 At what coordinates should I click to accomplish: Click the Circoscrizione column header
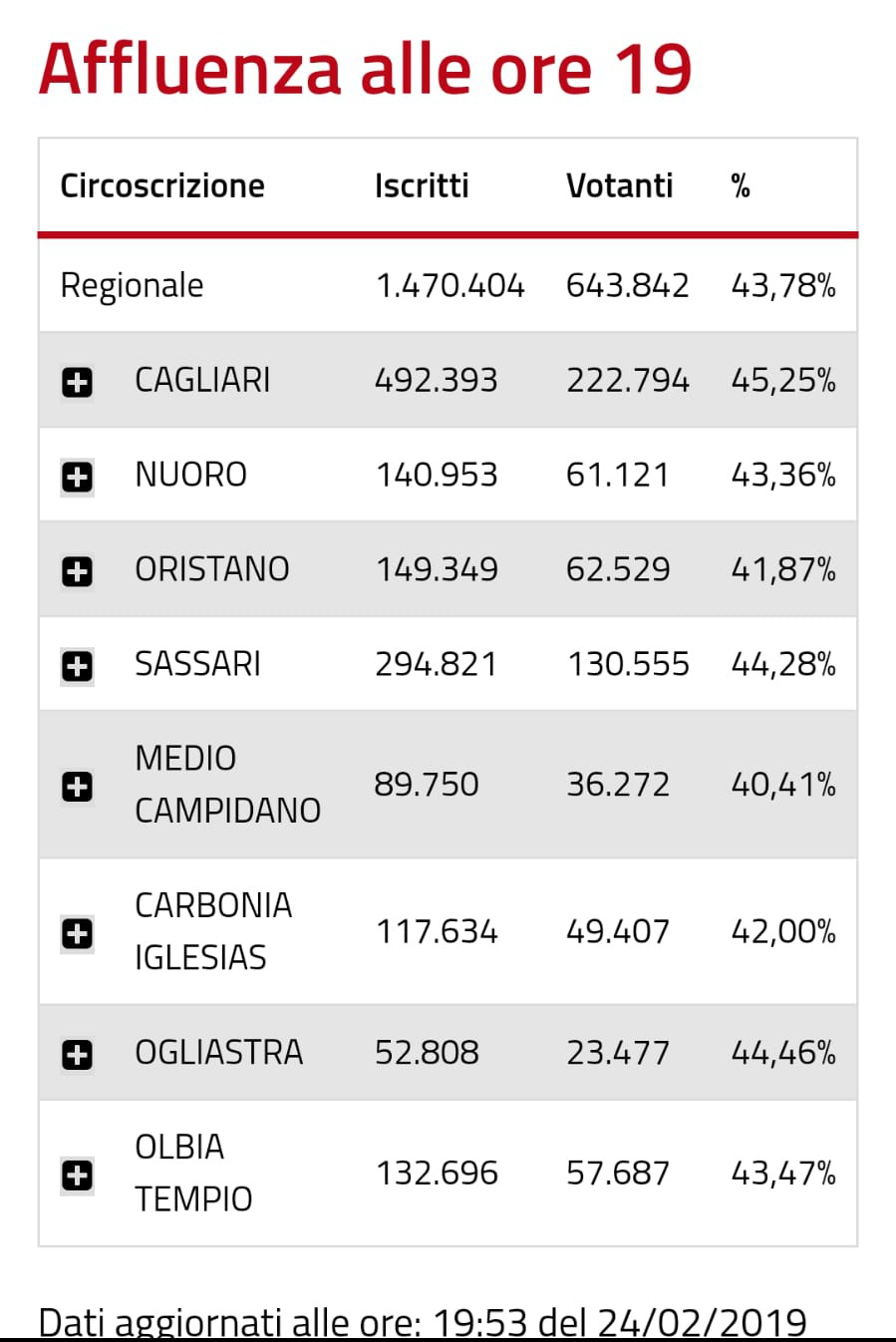coord(162,185)
